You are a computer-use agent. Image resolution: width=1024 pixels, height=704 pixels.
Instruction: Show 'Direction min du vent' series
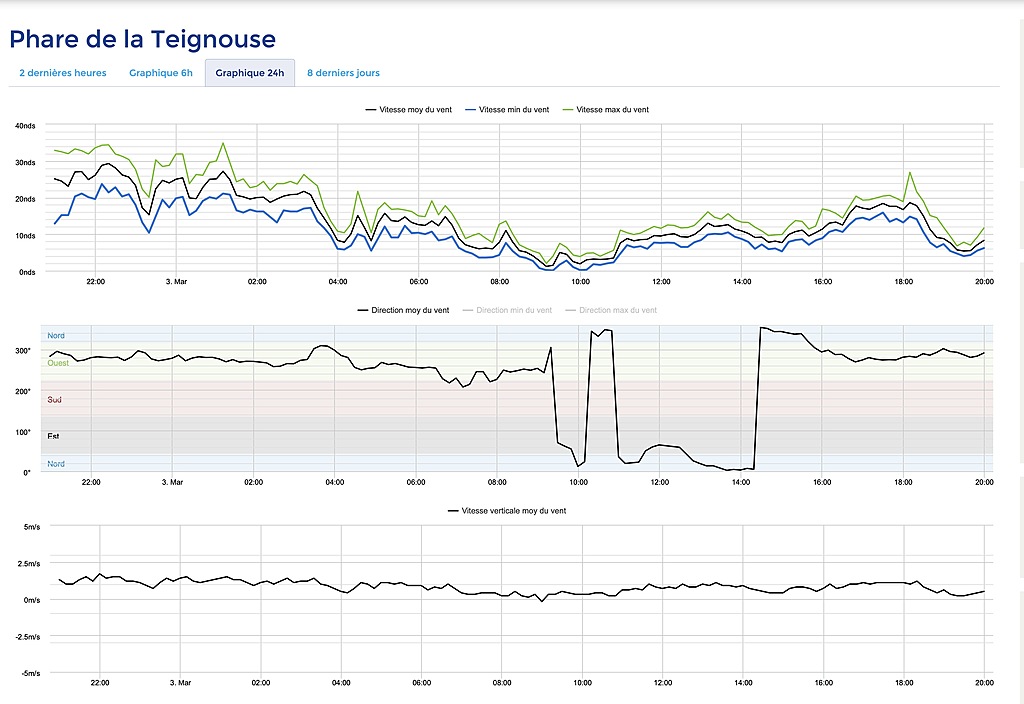pyautogui.click(x=507, y=310)
